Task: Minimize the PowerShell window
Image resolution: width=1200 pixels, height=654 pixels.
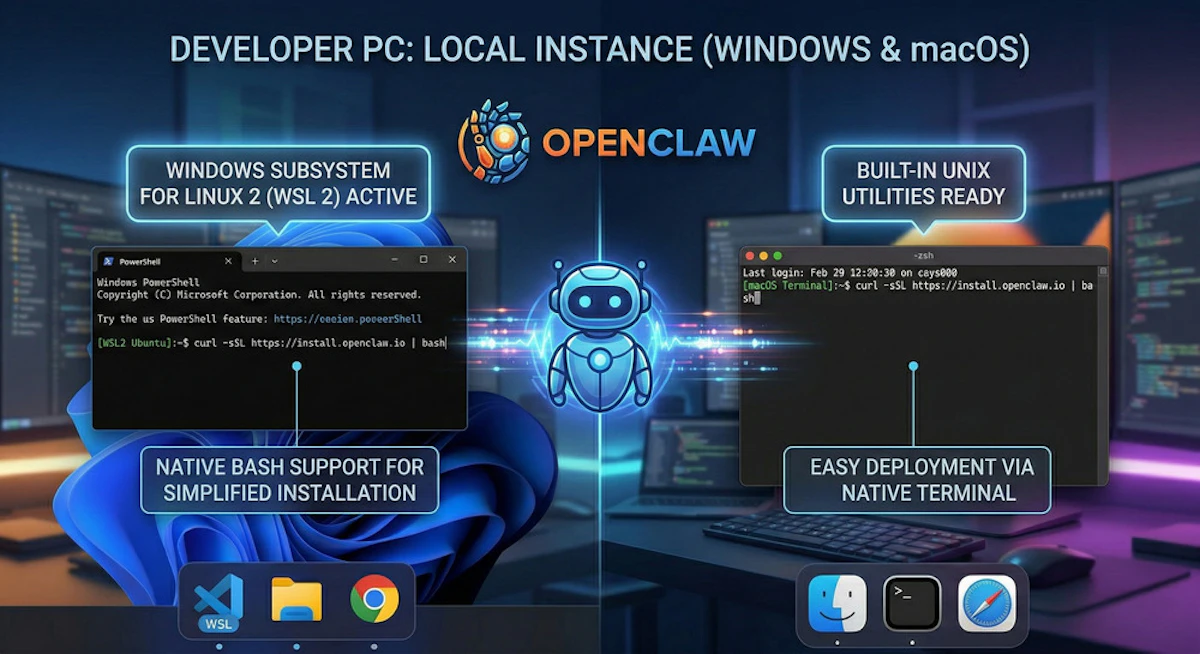Action: [x=394, y=260]
